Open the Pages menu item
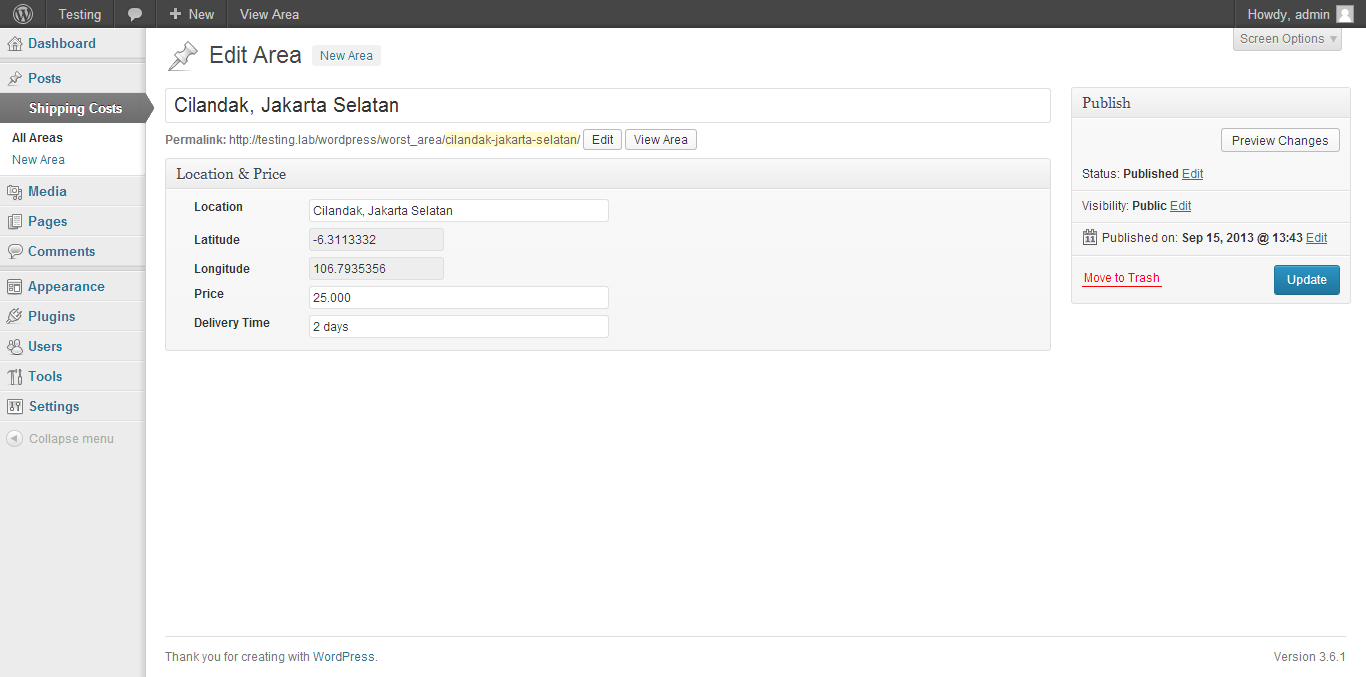 click(x=73, y=221)
